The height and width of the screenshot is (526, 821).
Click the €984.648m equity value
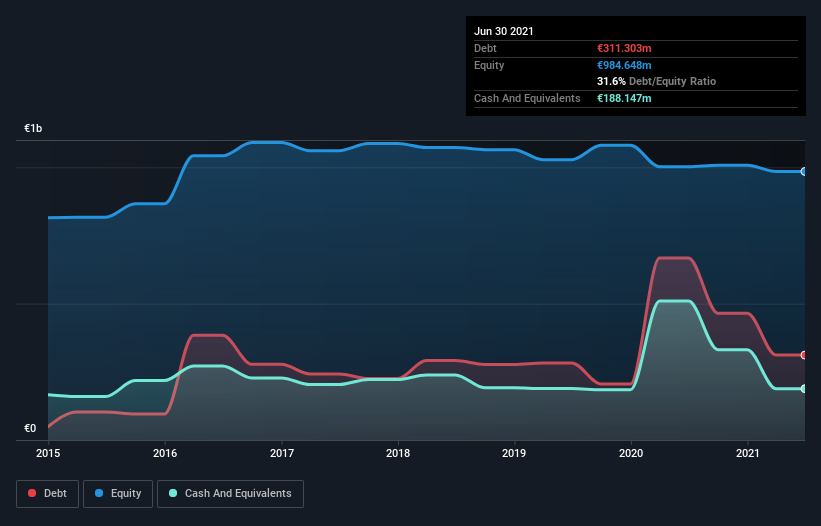[624, 65]
